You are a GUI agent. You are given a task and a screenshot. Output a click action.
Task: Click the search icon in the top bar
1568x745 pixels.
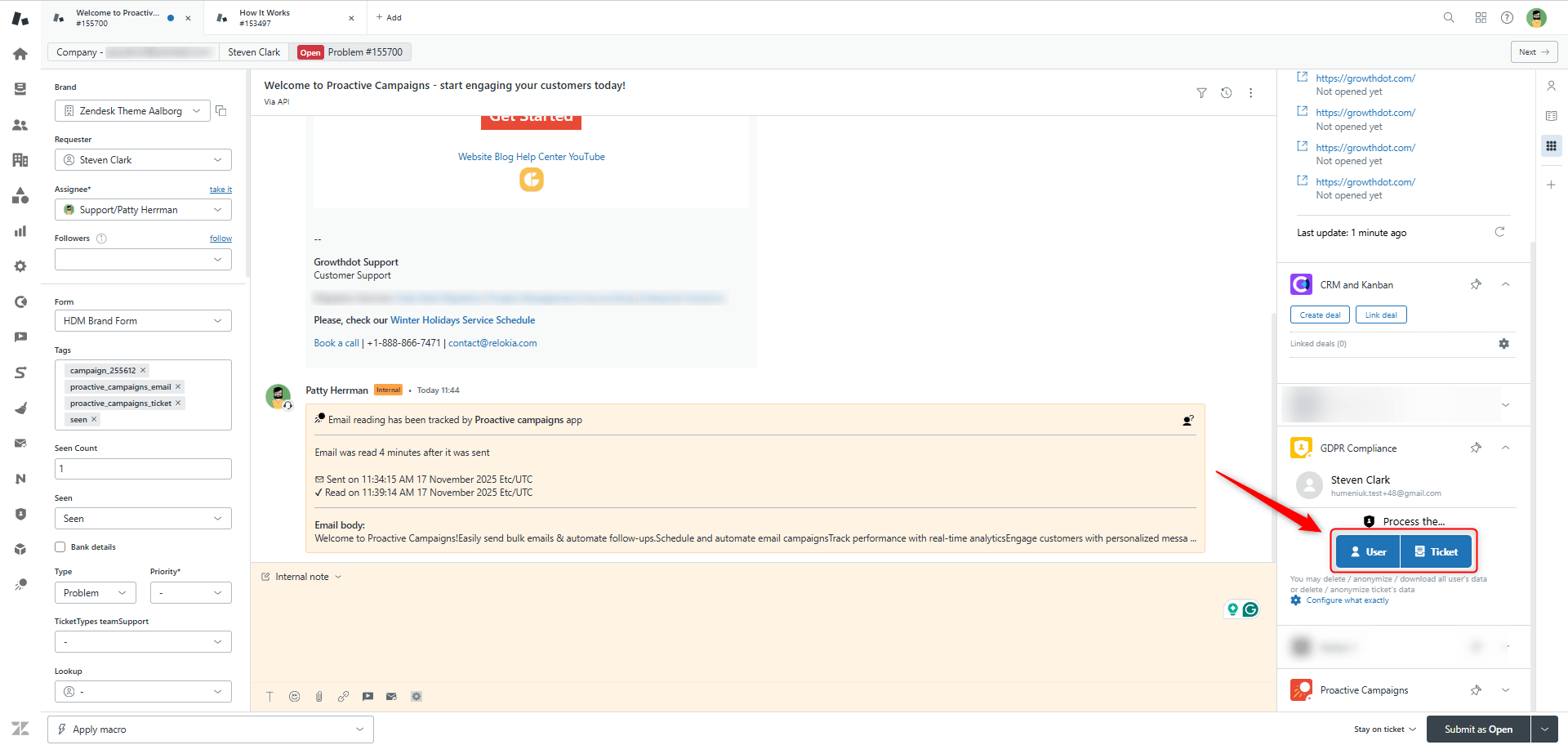coord(1448,17)
